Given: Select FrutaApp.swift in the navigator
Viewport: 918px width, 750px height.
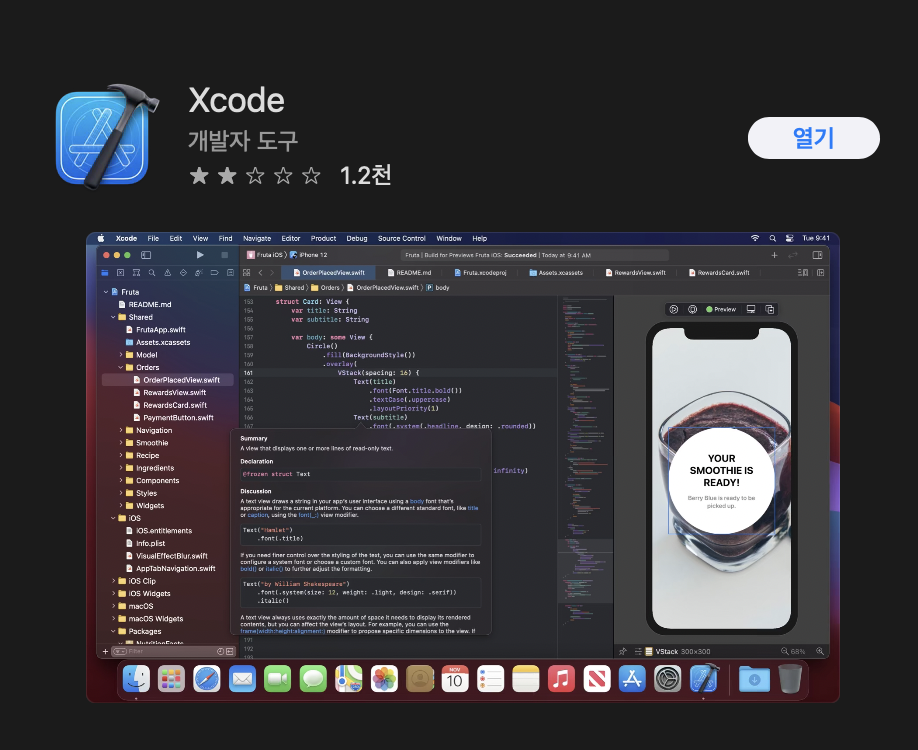Looking at the screenshot, I should 156,330.
